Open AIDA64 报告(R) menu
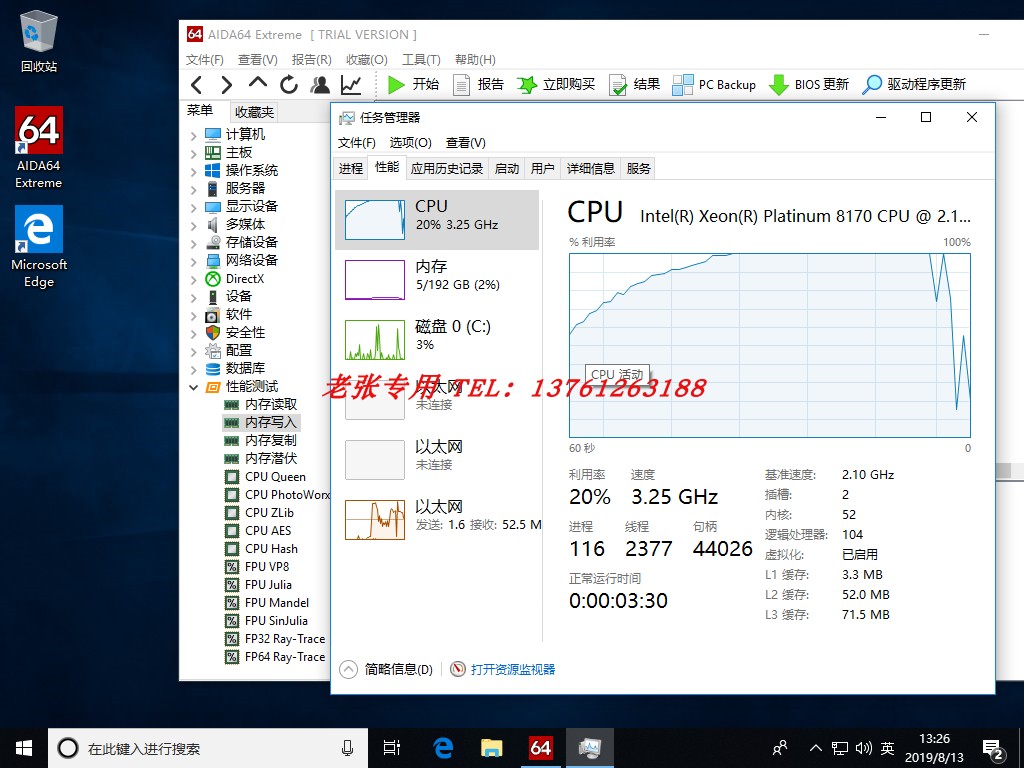This screenshot has height=768, width=1024. (312, 59)
